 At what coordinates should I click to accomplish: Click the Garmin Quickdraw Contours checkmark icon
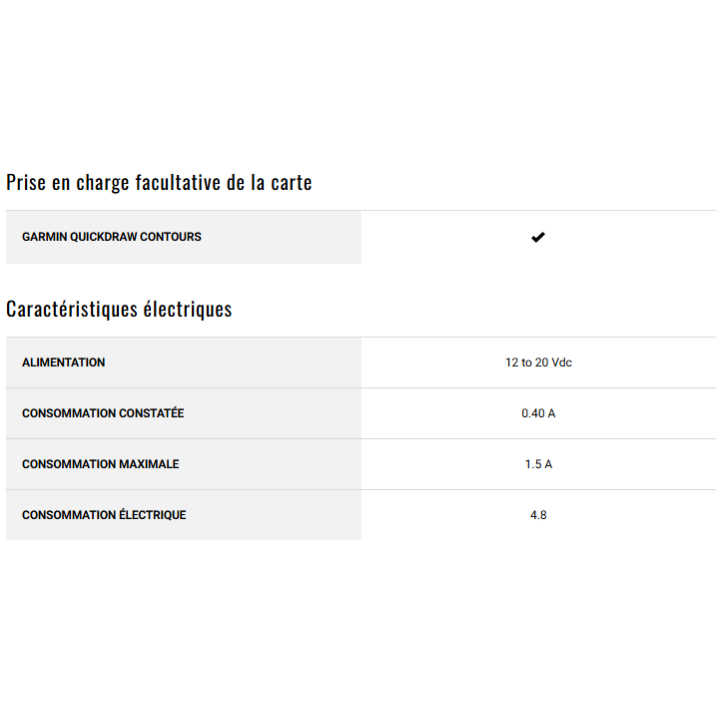pyautogui.click(x=538, y=237)
